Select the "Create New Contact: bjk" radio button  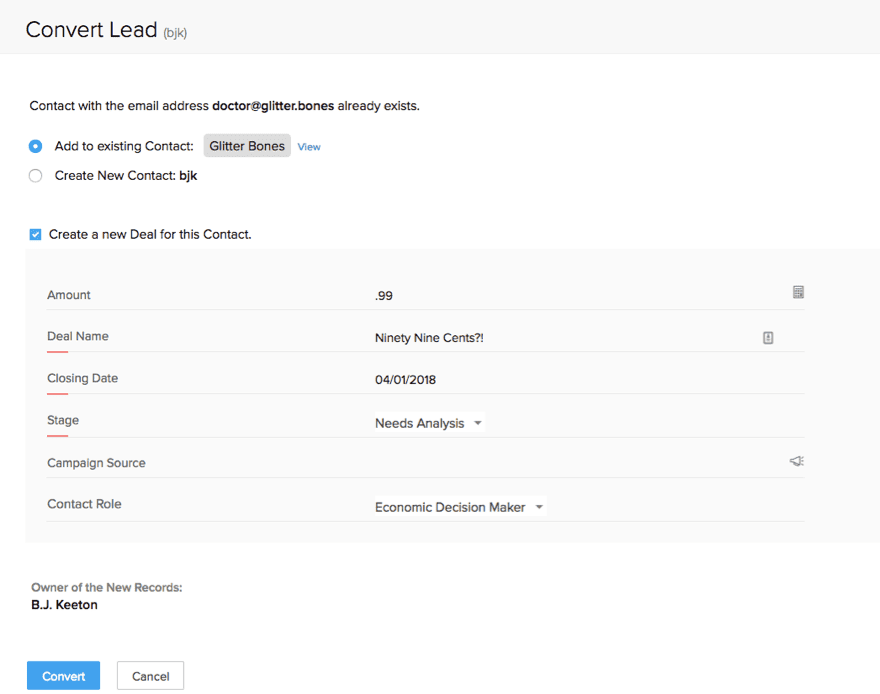[x=35, y=175]
